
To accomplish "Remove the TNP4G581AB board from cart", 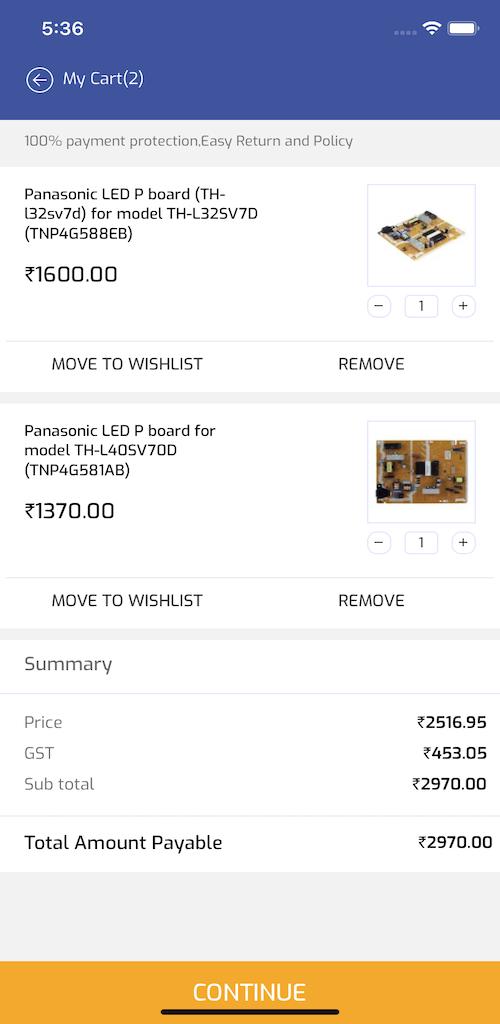I will (x=371, y=600).
